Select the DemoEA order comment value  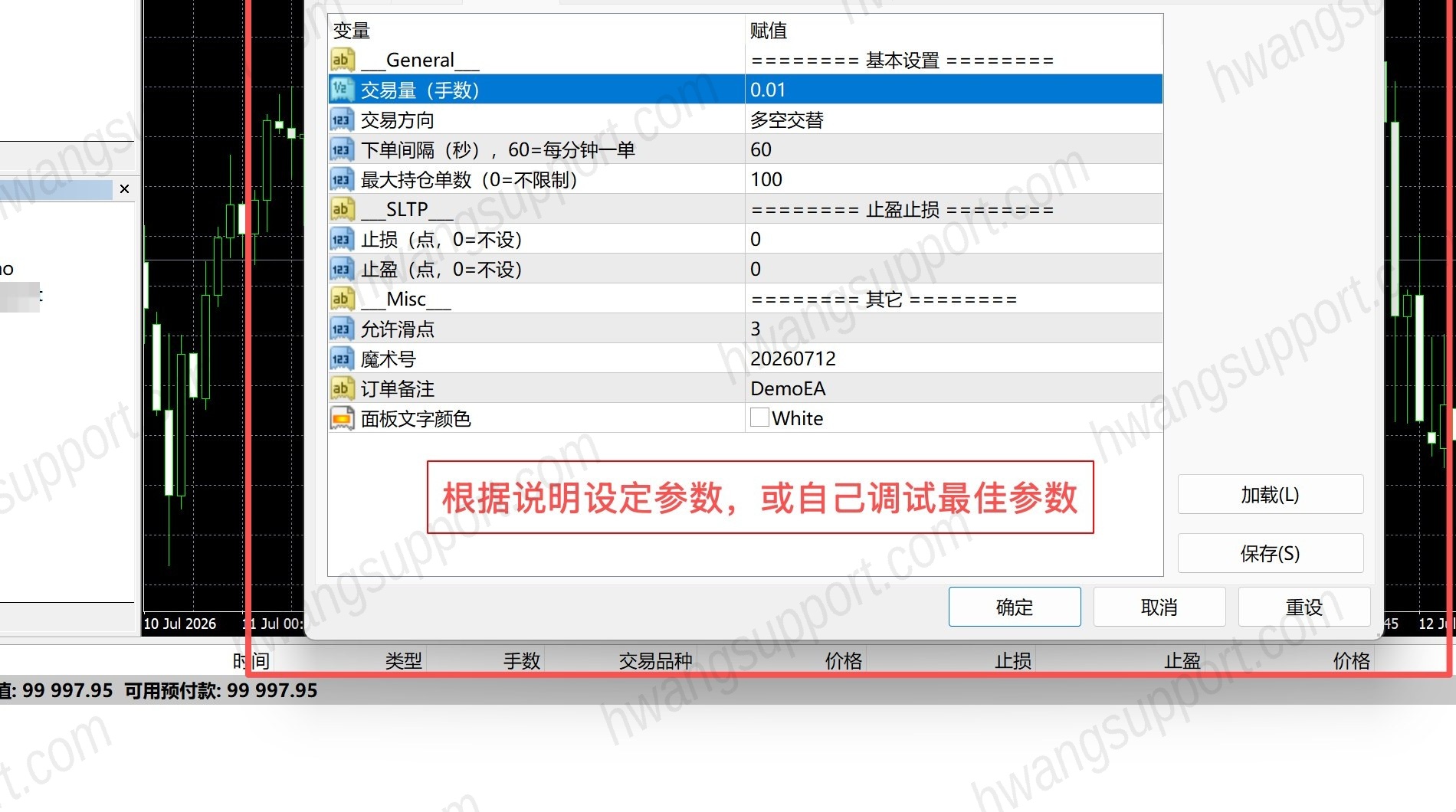(x=953, y=388)
